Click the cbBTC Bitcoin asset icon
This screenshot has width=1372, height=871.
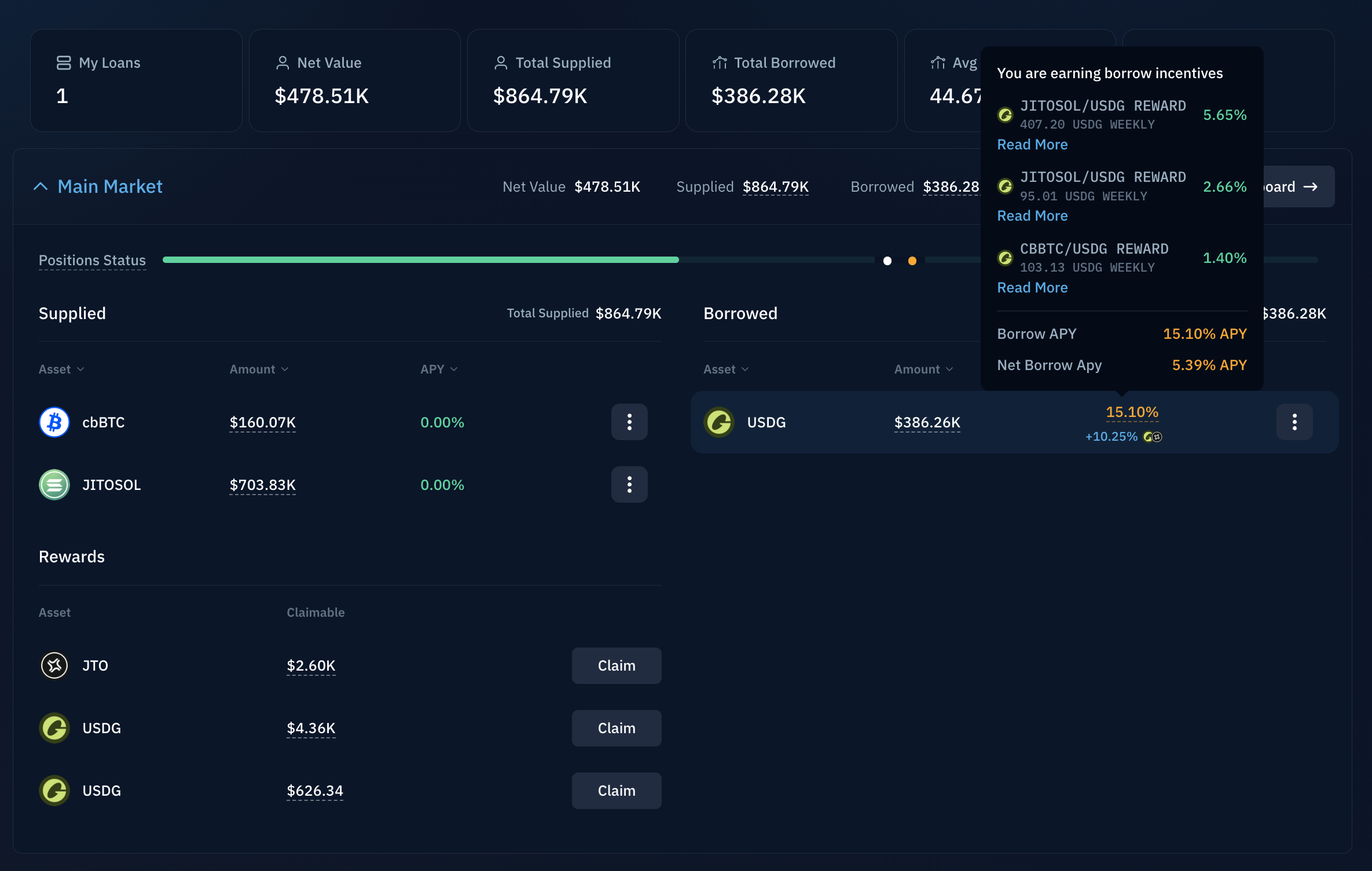pyautogui.click(x=54, y=422)
